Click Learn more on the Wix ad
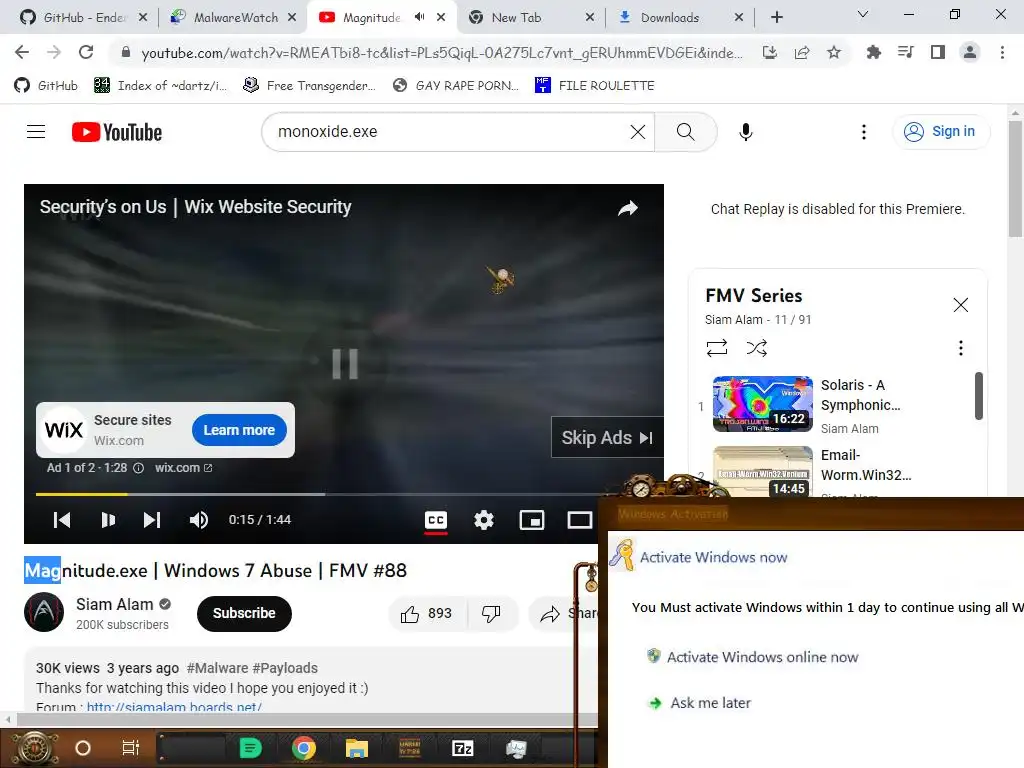 tap(239, 430)
